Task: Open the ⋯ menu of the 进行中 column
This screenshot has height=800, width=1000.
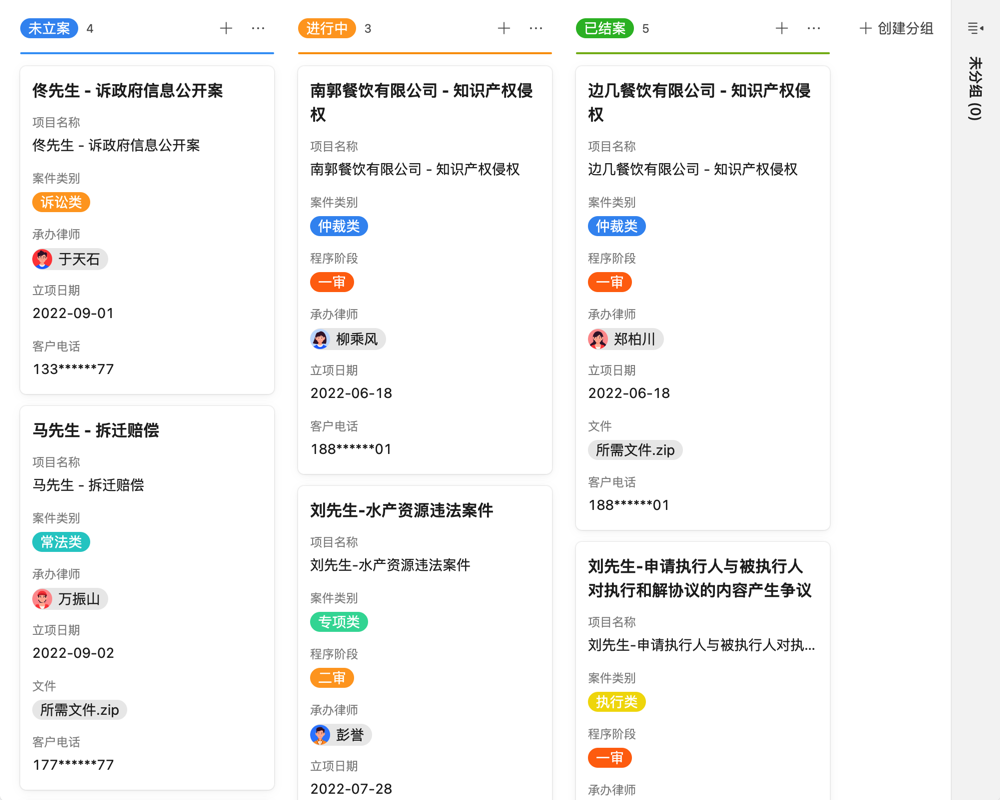Action: pos(534,28)
